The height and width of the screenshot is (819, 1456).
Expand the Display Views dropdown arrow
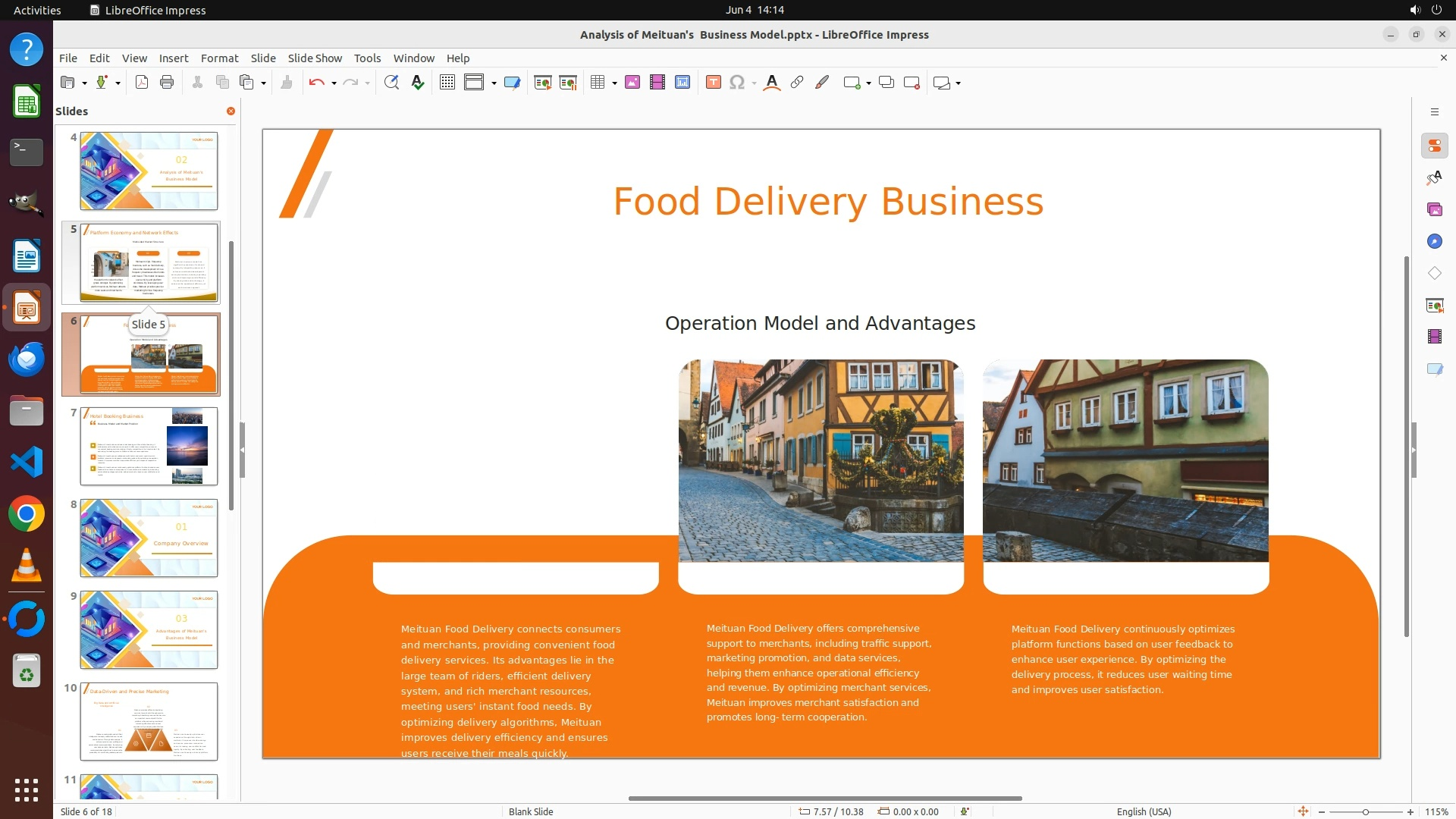pos(494,83)
